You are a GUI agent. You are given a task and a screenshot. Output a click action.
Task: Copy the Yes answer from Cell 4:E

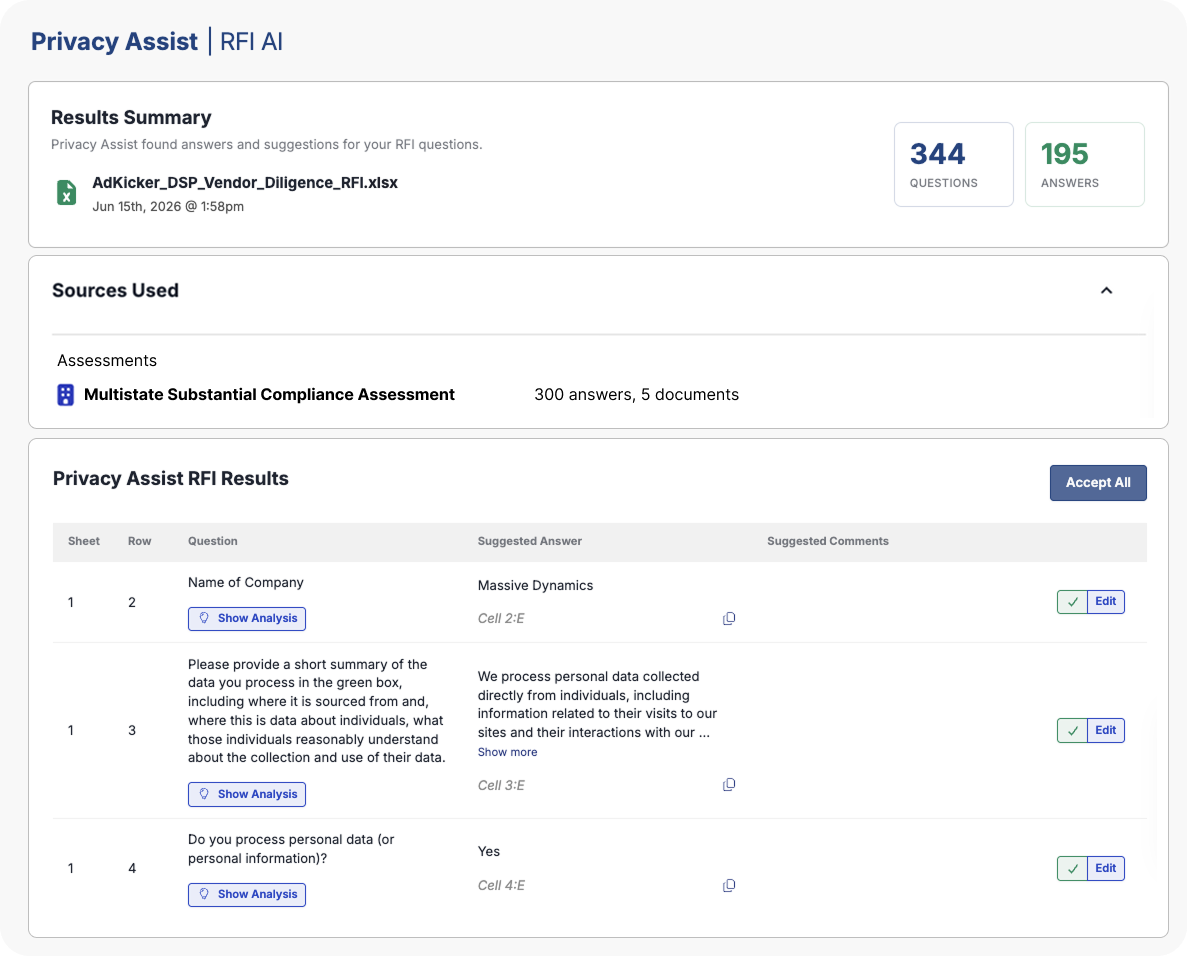pyautogui.click(x=729, y=885)
